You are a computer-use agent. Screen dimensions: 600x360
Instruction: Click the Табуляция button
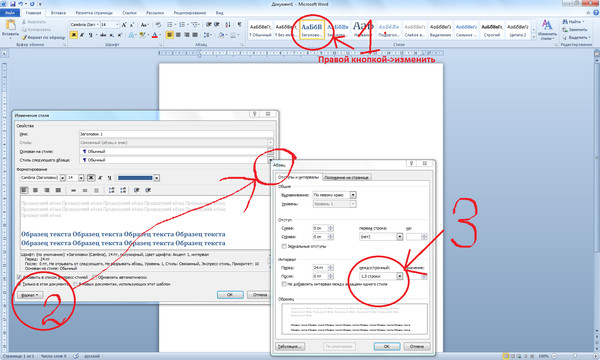click(290, 346)
